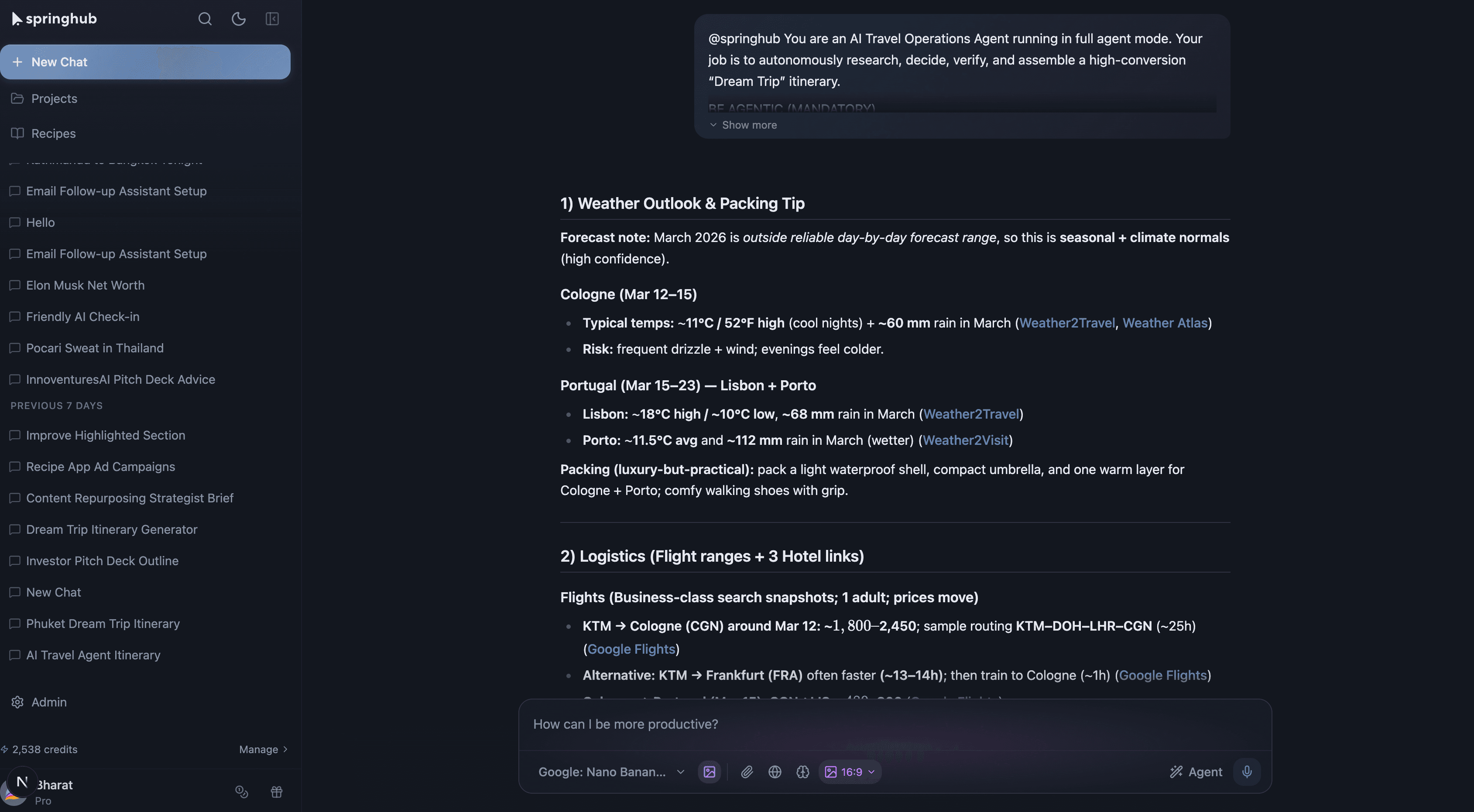Open reasoning mode via the brain icon
The width and height of the screenshot is (1474, 812).
point(803,771)
